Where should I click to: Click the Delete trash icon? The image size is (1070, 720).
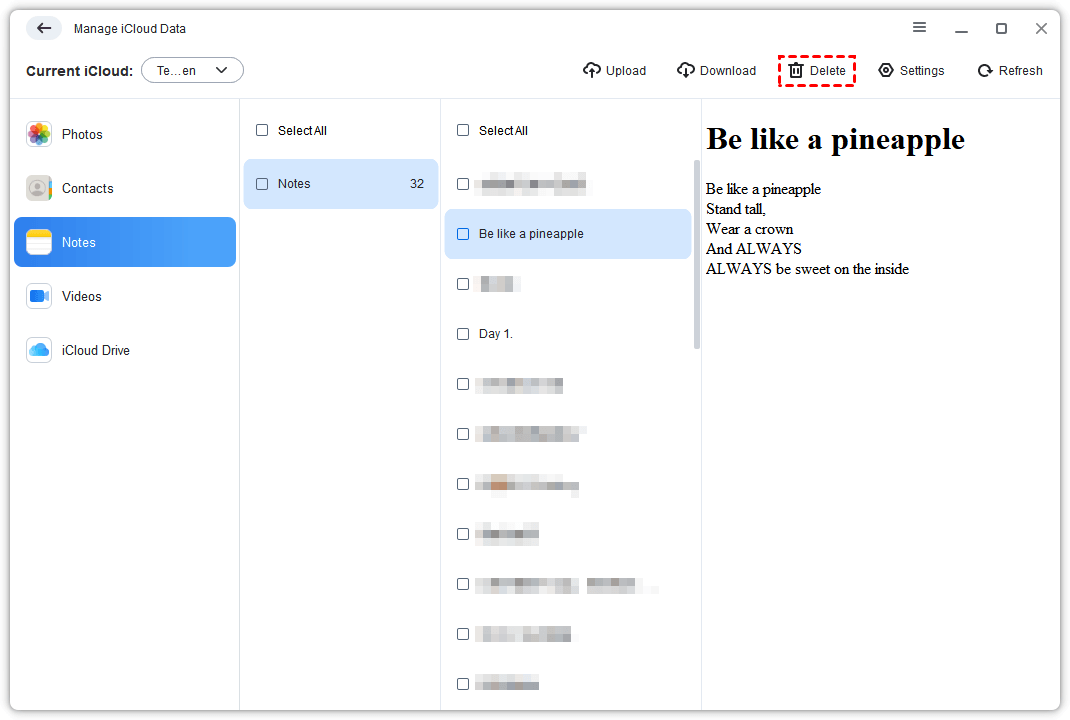(x=796, y=70)
